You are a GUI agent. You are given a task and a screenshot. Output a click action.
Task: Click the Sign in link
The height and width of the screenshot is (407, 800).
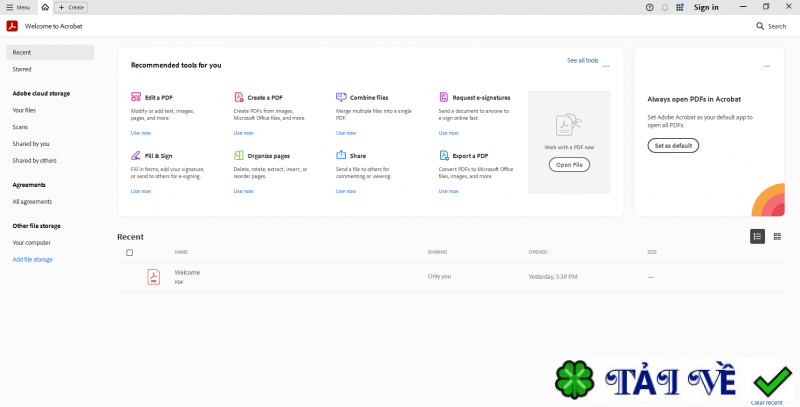click(x=706, y=7)
